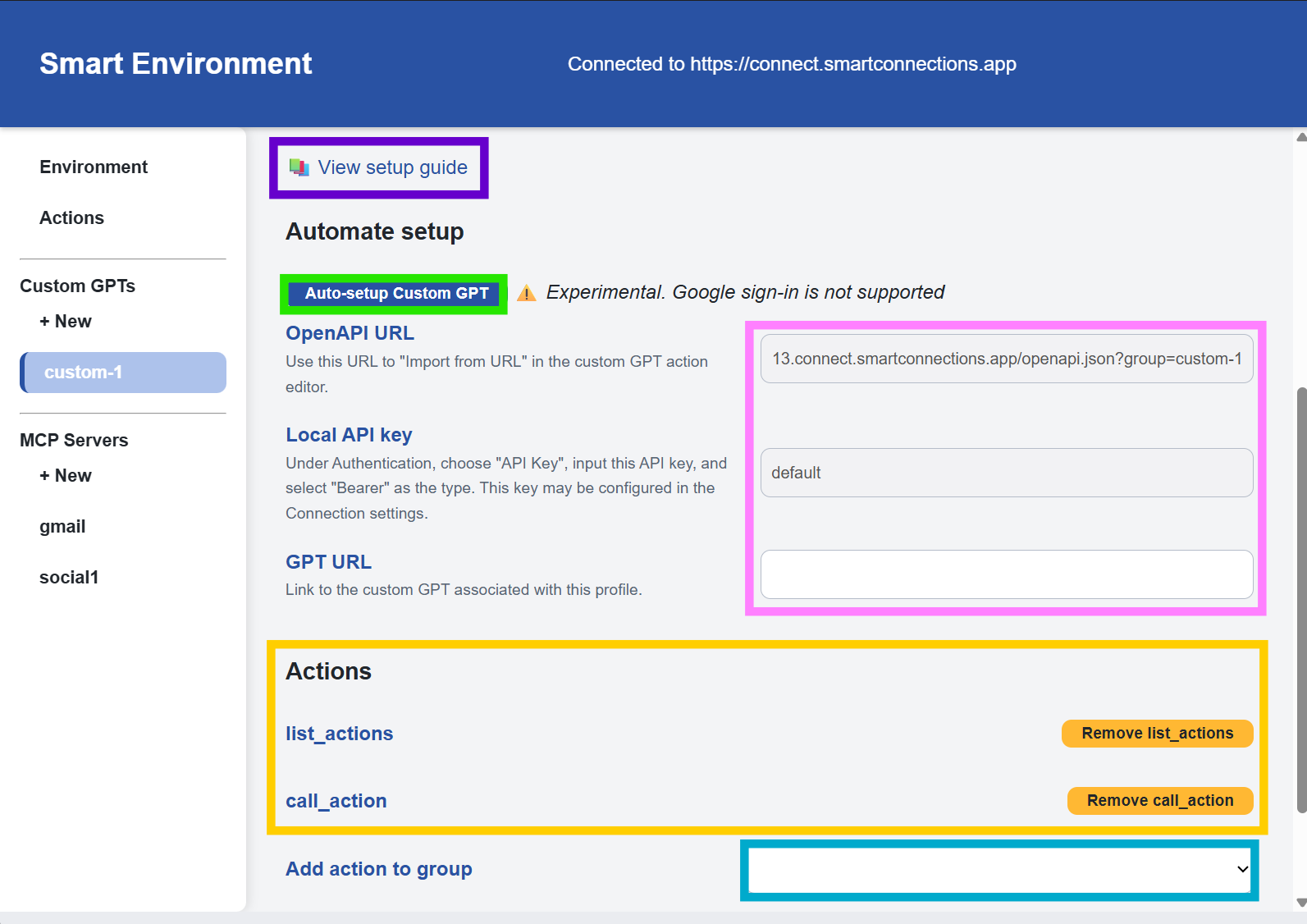Open the social1 MCP server
The width and height of the screenshot is (1307, 924).
coord(69,578)
